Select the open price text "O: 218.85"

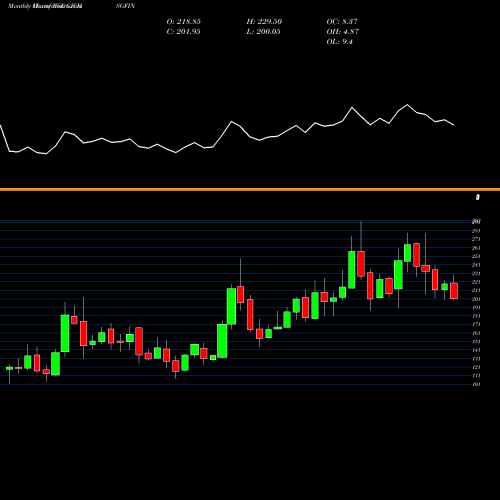184,22
